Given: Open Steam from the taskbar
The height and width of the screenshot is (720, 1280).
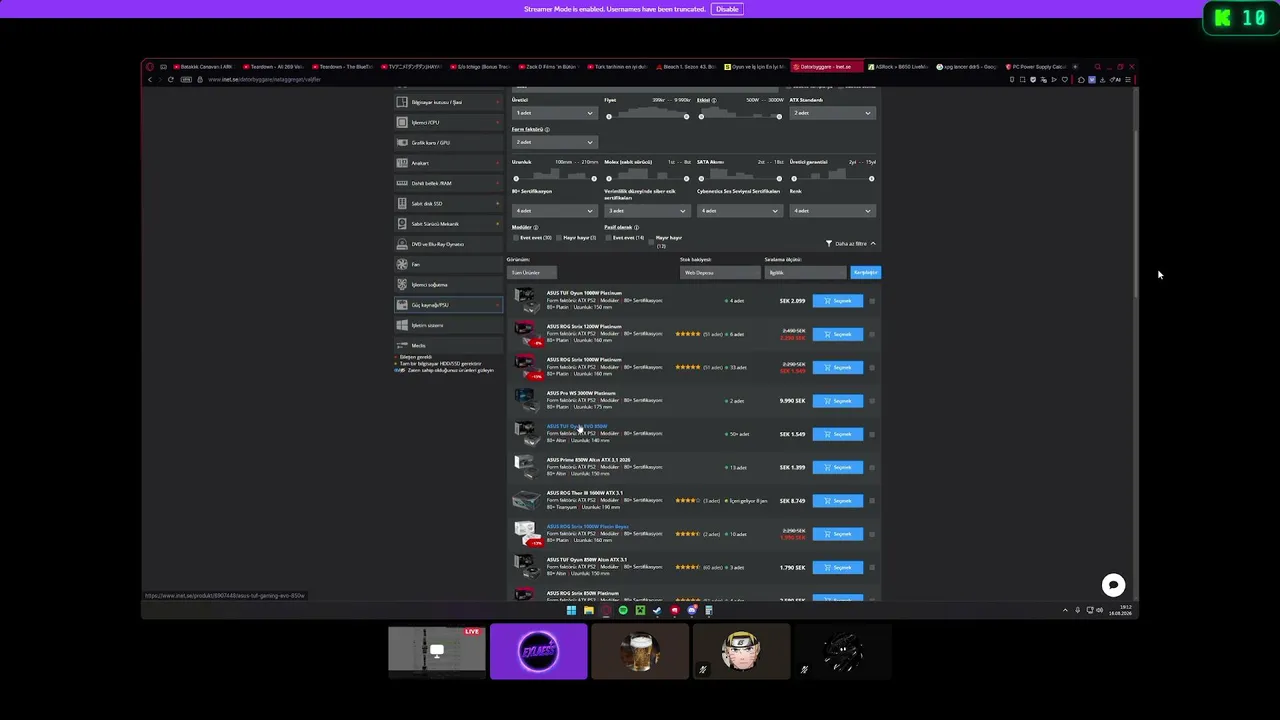Looking at the screenshot, I should (657, 610).
